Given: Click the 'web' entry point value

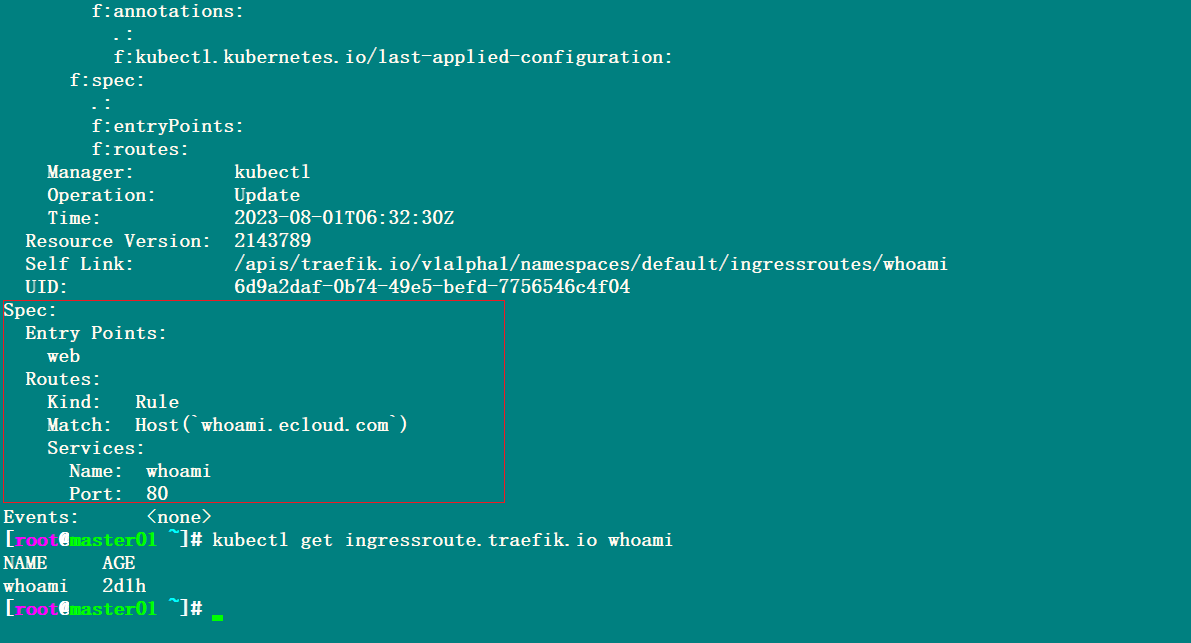Looking at the screenshot, I should coord(64,357).
